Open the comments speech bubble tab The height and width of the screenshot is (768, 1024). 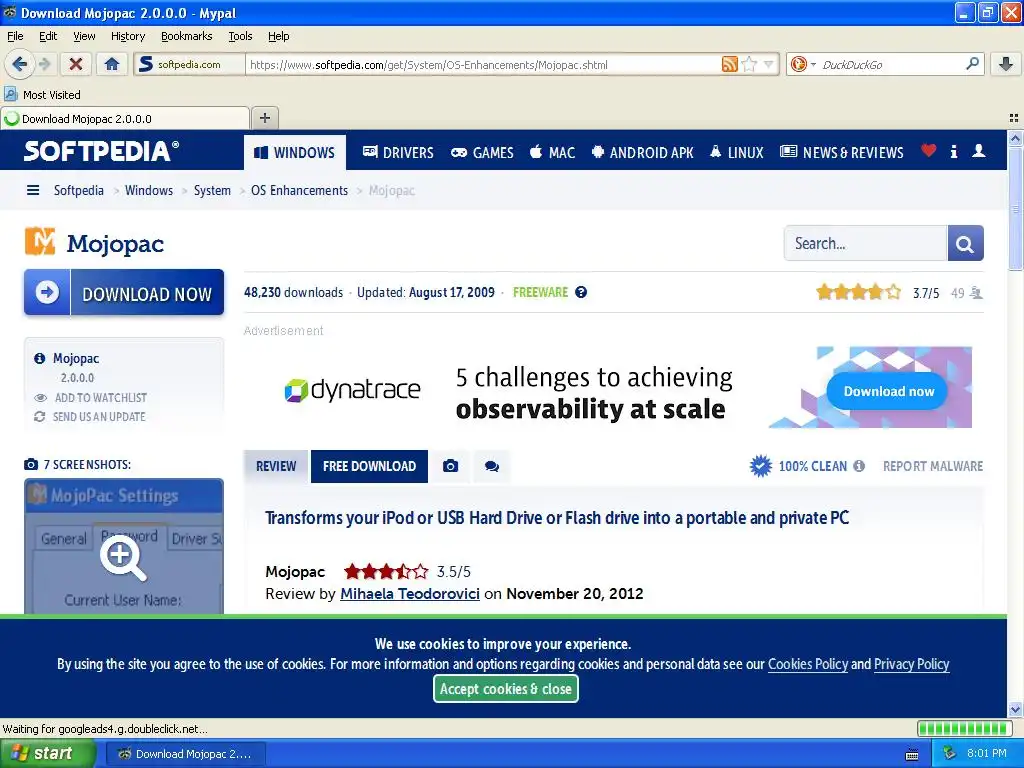pyautogui.click(x=492, y=466)
